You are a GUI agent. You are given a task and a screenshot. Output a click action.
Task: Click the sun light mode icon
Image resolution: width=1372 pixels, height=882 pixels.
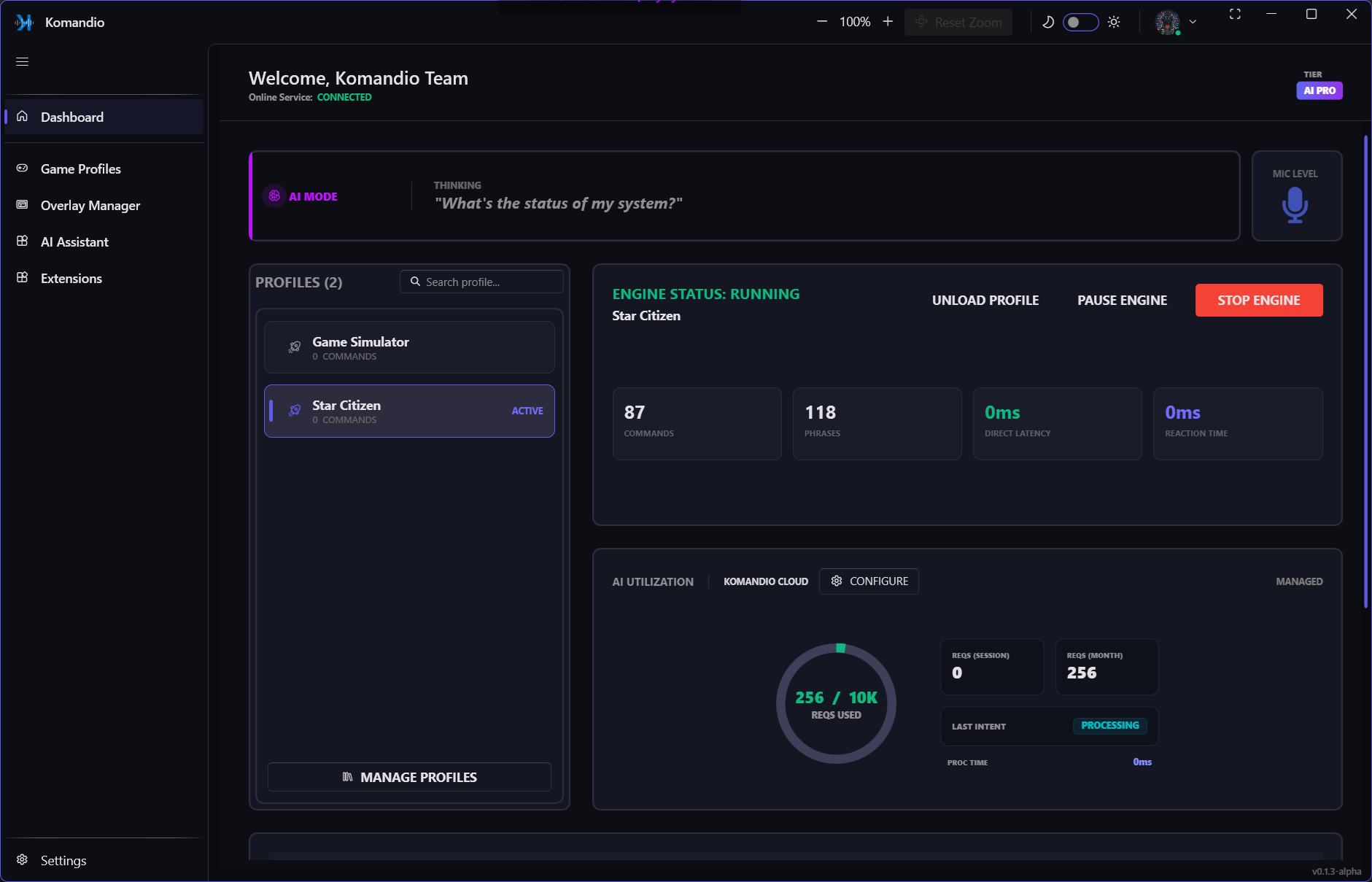1114,22
